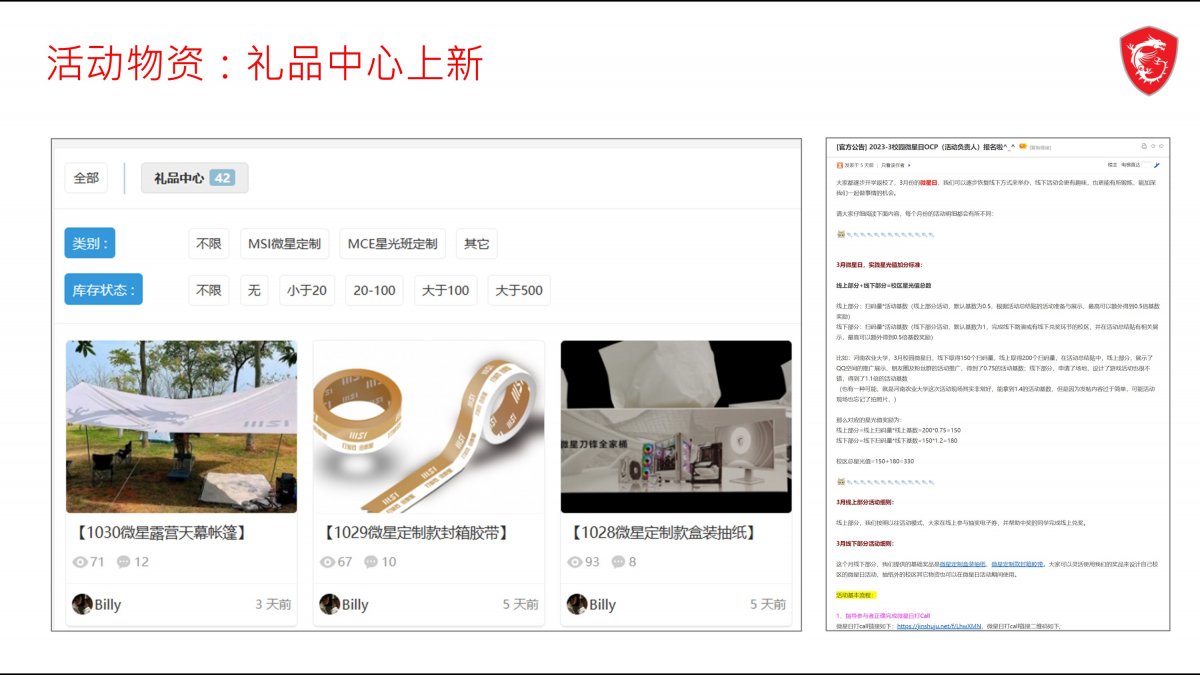Open the 官方公告 post title in the forum panel
The height and width of the screenshot is (675, 1200).
[x=925, y=147]
